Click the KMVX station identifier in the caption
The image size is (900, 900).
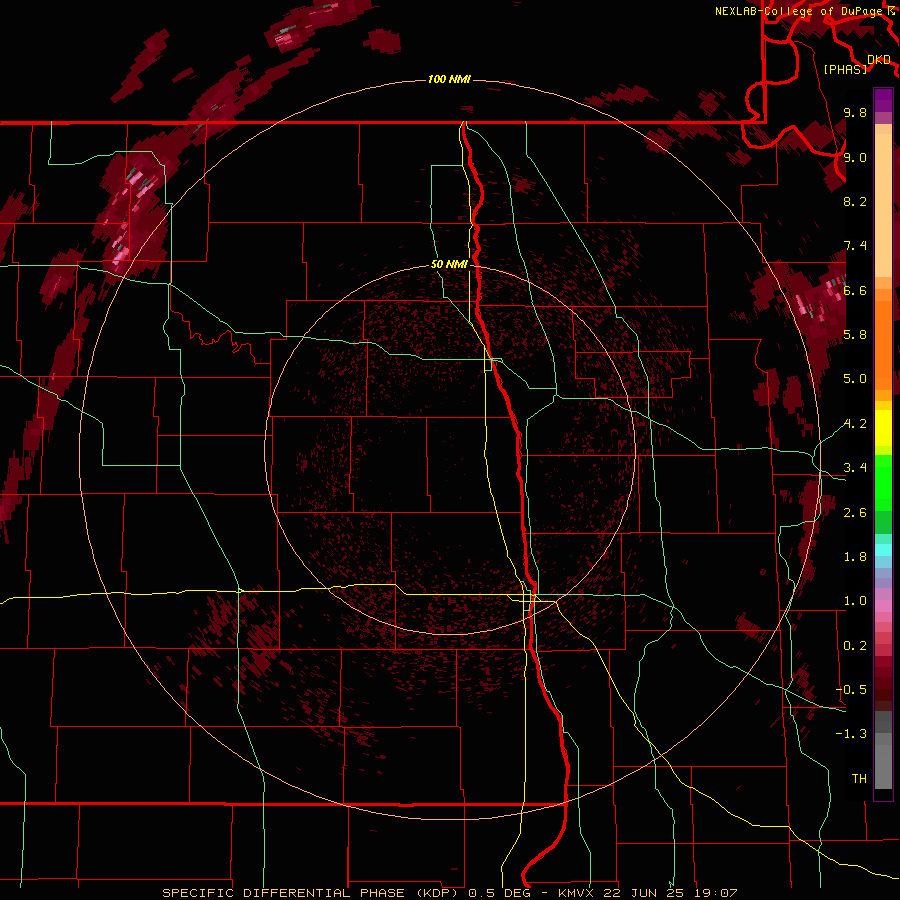click(x=576, y=893)
